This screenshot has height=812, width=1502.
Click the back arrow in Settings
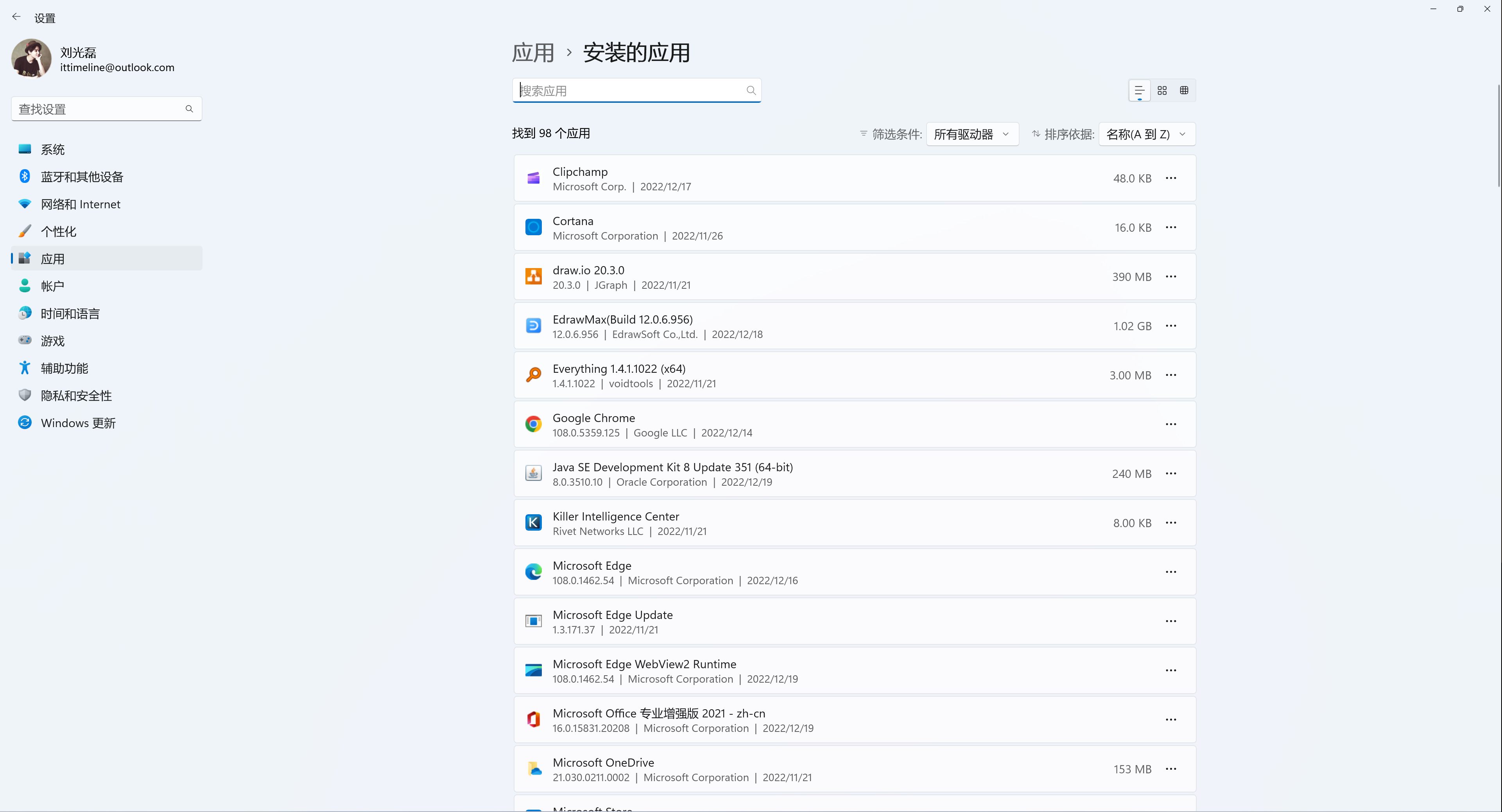pyautogui.click(x=16, y=18)
